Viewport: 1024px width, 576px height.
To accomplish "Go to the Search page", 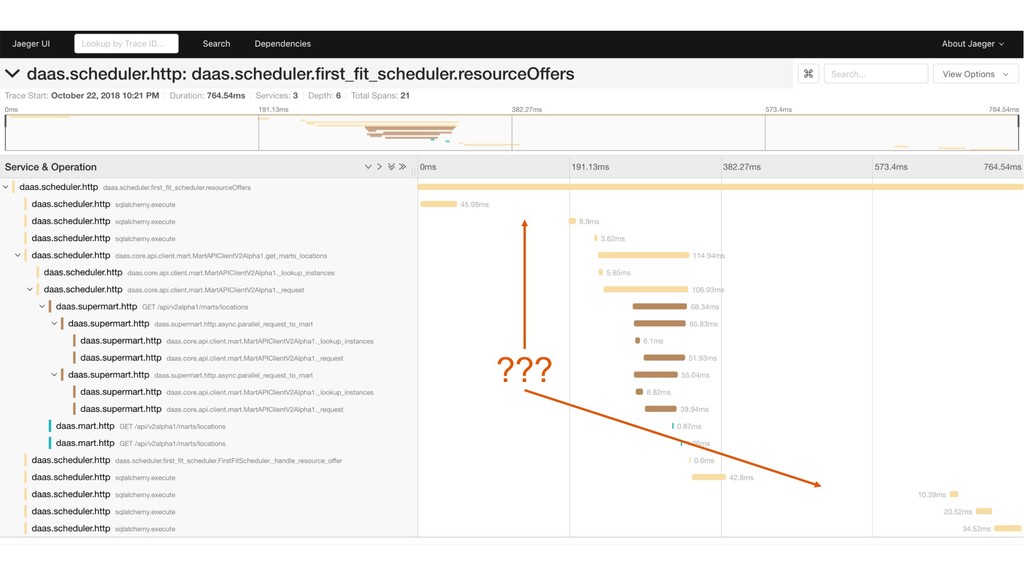I will click(216, 44).
